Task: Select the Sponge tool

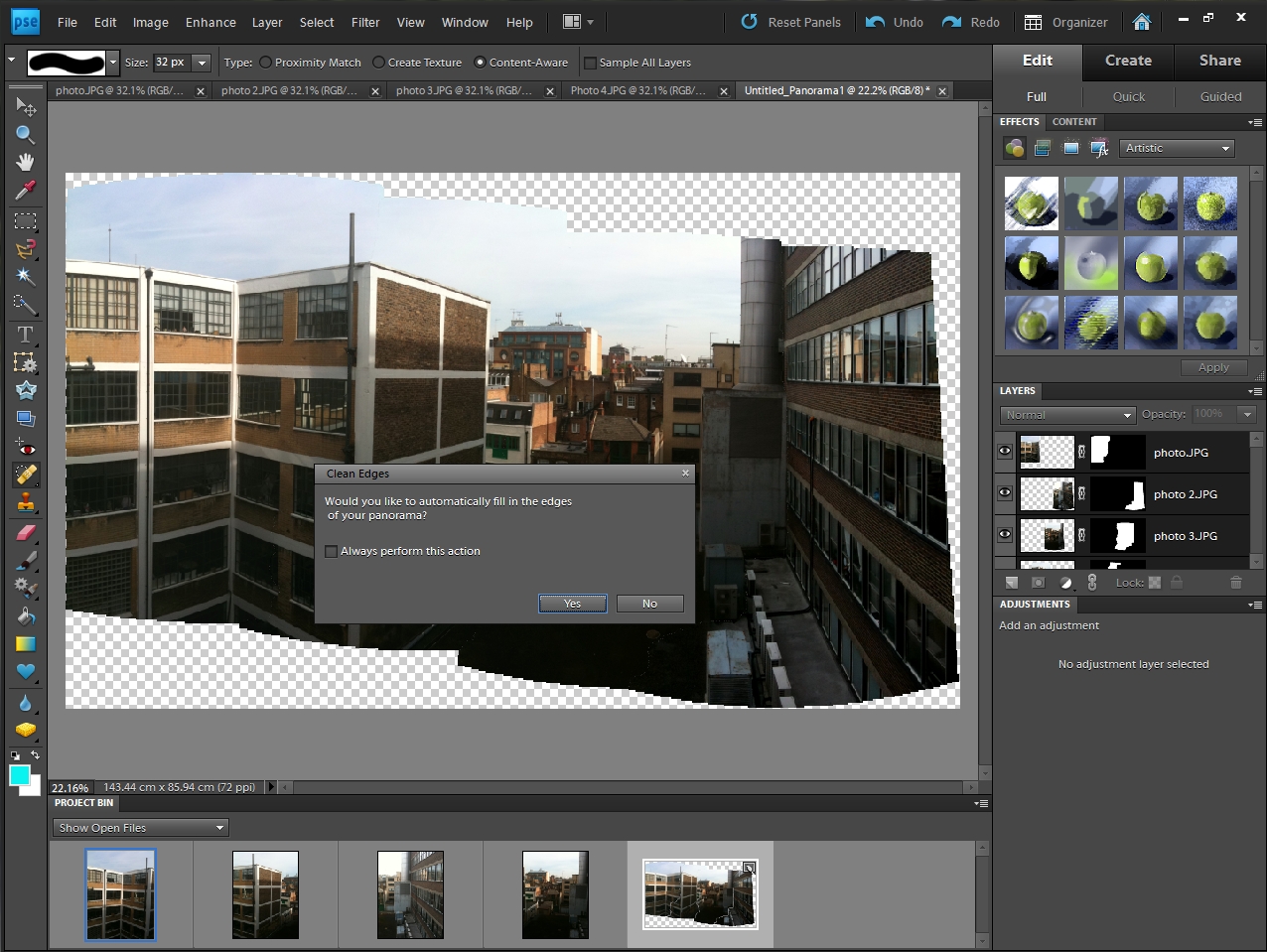Action: point(26,730)
